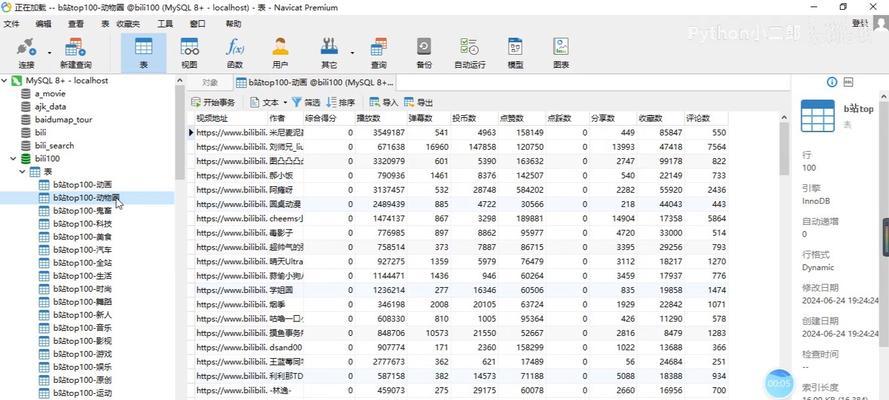889x400 pixels.
Task: Open the 连接 connection tool
Action: pos(26,53)
